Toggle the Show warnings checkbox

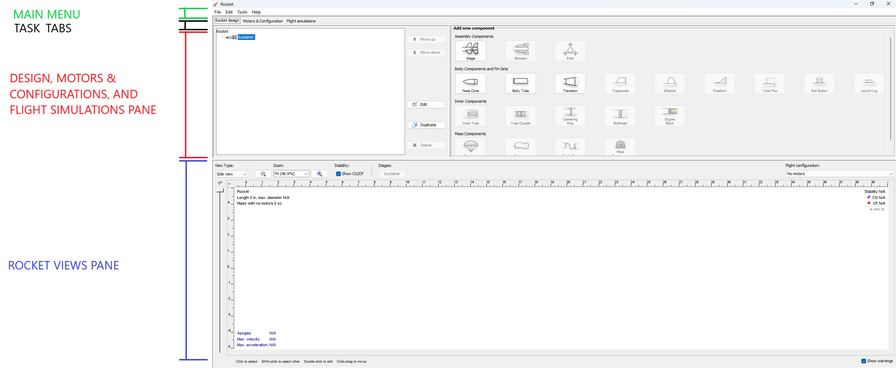pyautogui.click(x=863, y=361)
